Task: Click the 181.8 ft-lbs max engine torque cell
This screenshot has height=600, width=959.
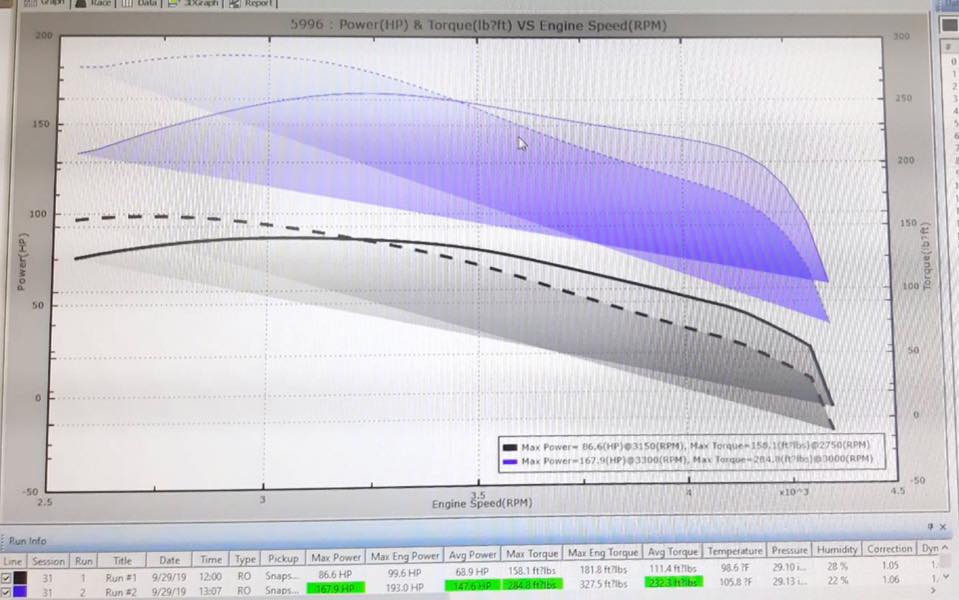Action: tap(602, 569)
